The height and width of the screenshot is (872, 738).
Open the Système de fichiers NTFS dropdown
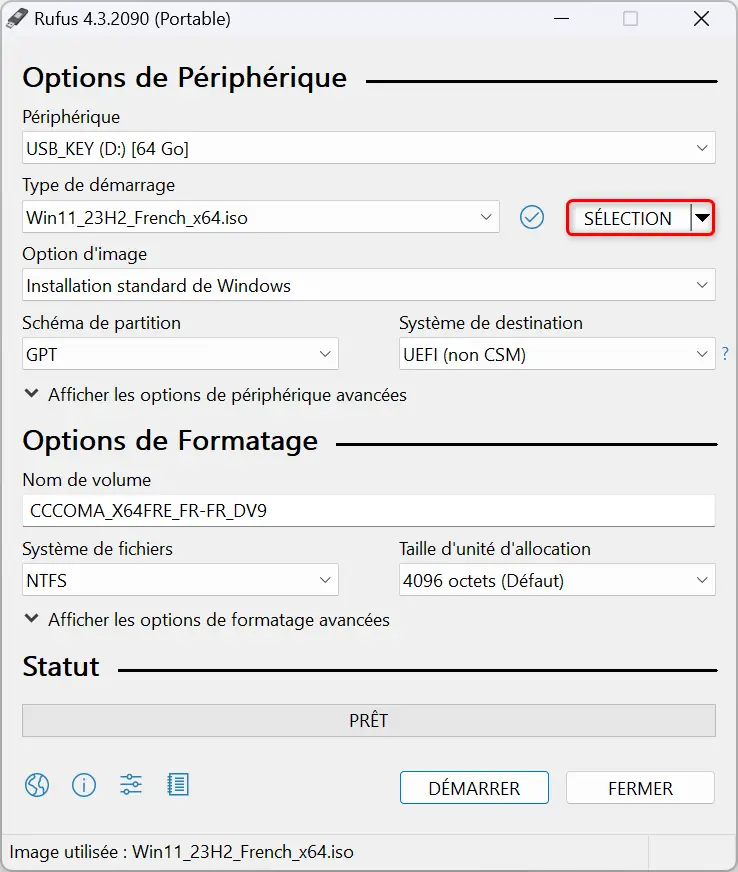[180, 579]
